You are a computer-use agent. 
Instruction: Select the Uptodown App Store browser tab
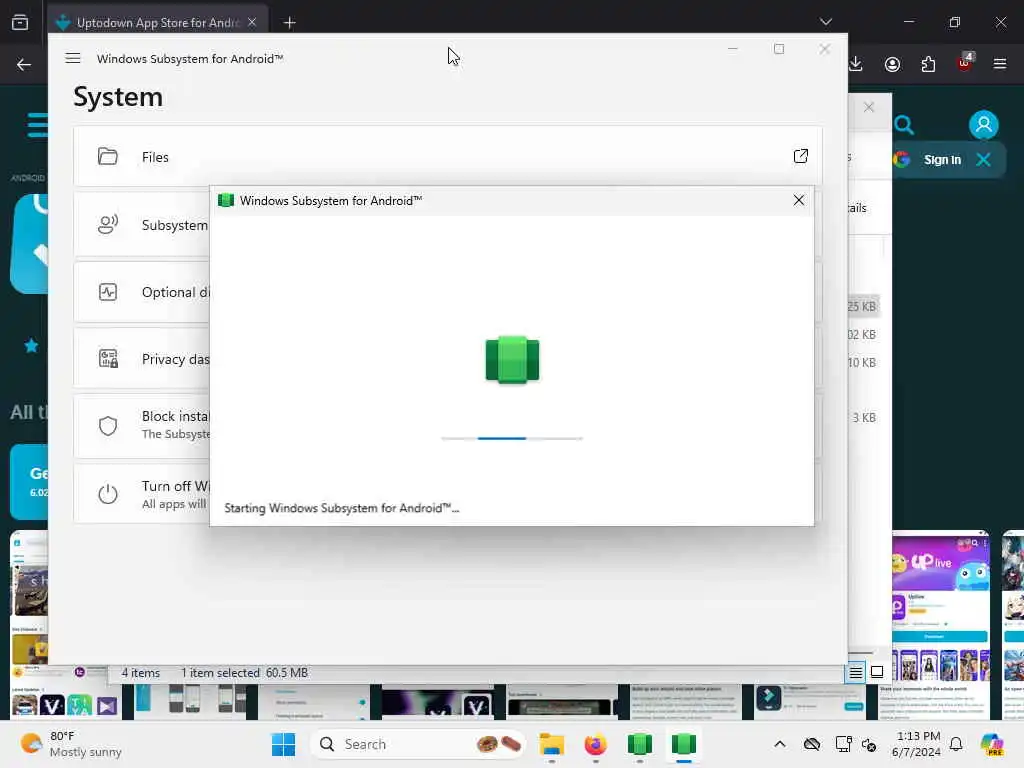click(157, 22)
